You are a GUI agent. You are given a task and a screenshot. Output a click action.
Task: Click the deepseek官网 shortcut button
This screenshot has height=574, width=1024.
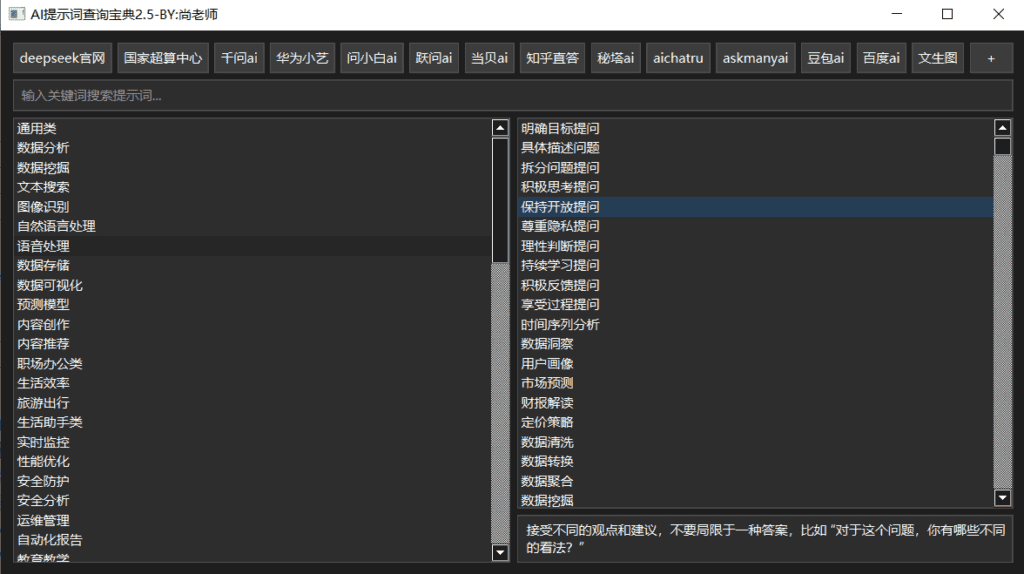tap(62, 58)
